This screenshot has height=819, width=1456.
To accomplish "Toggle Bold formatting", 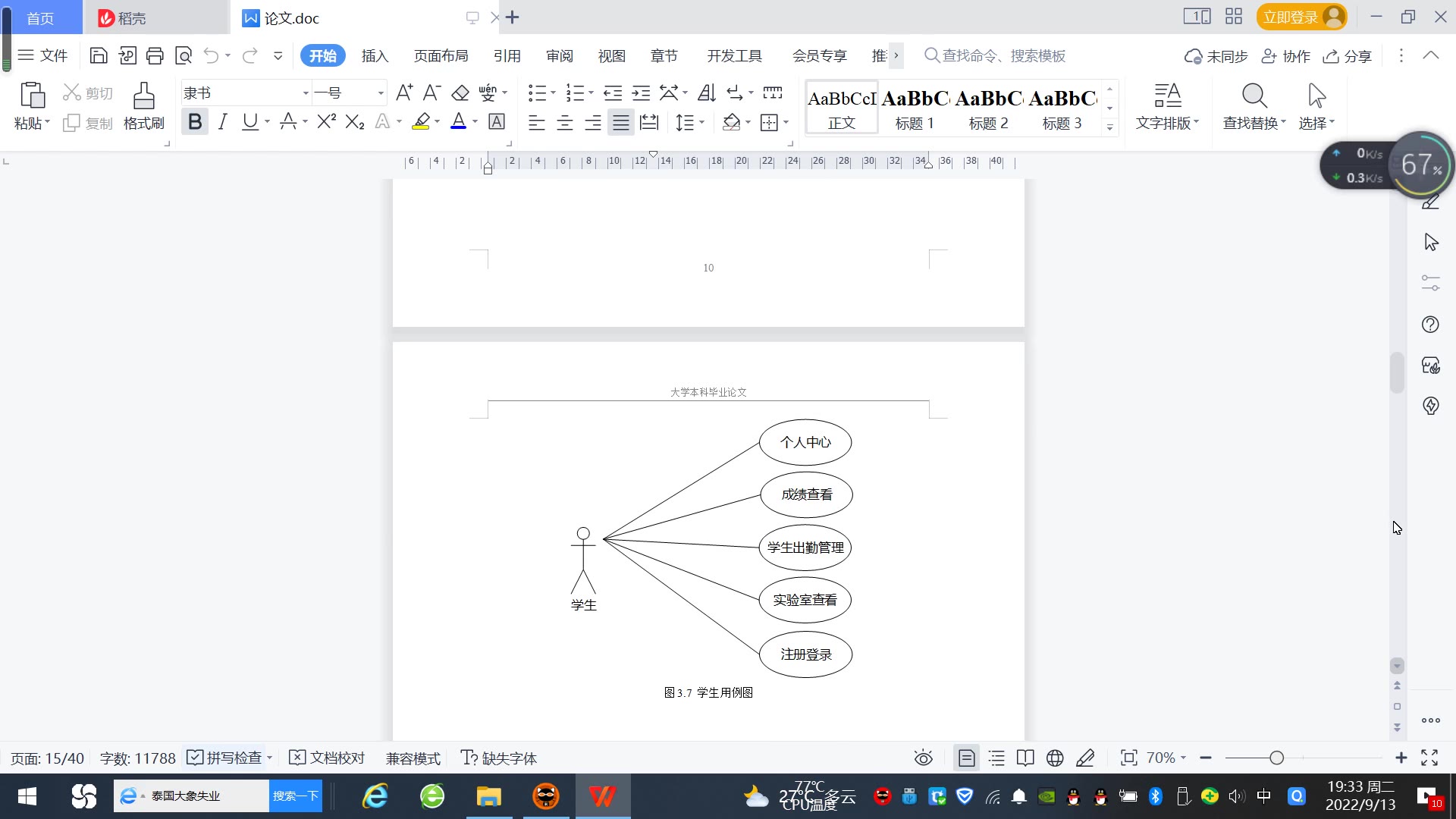I will [x=195, y=121].
